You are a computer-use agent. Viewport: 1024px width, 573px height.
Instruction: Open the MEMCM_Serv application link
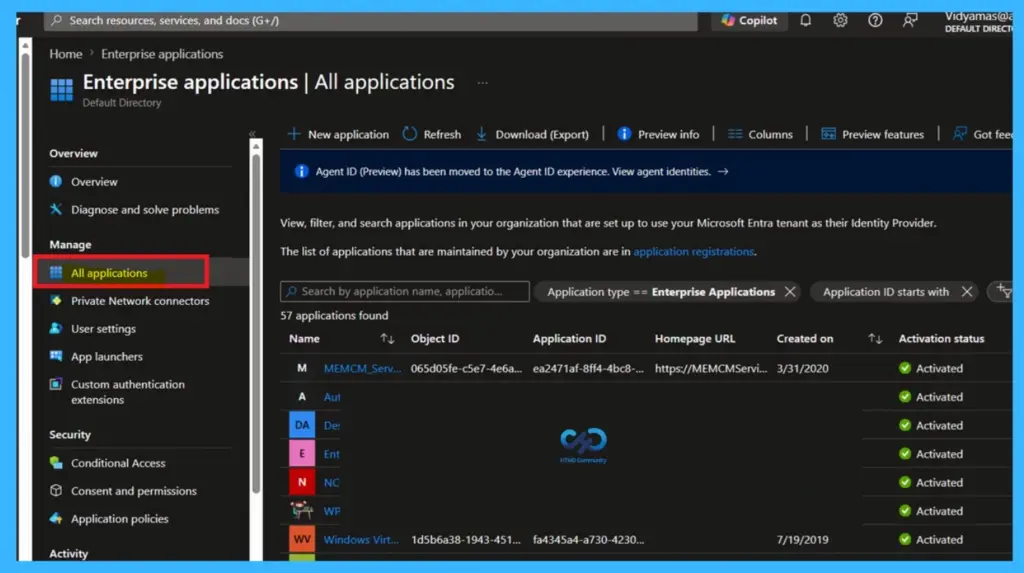[x=362, y=368]
